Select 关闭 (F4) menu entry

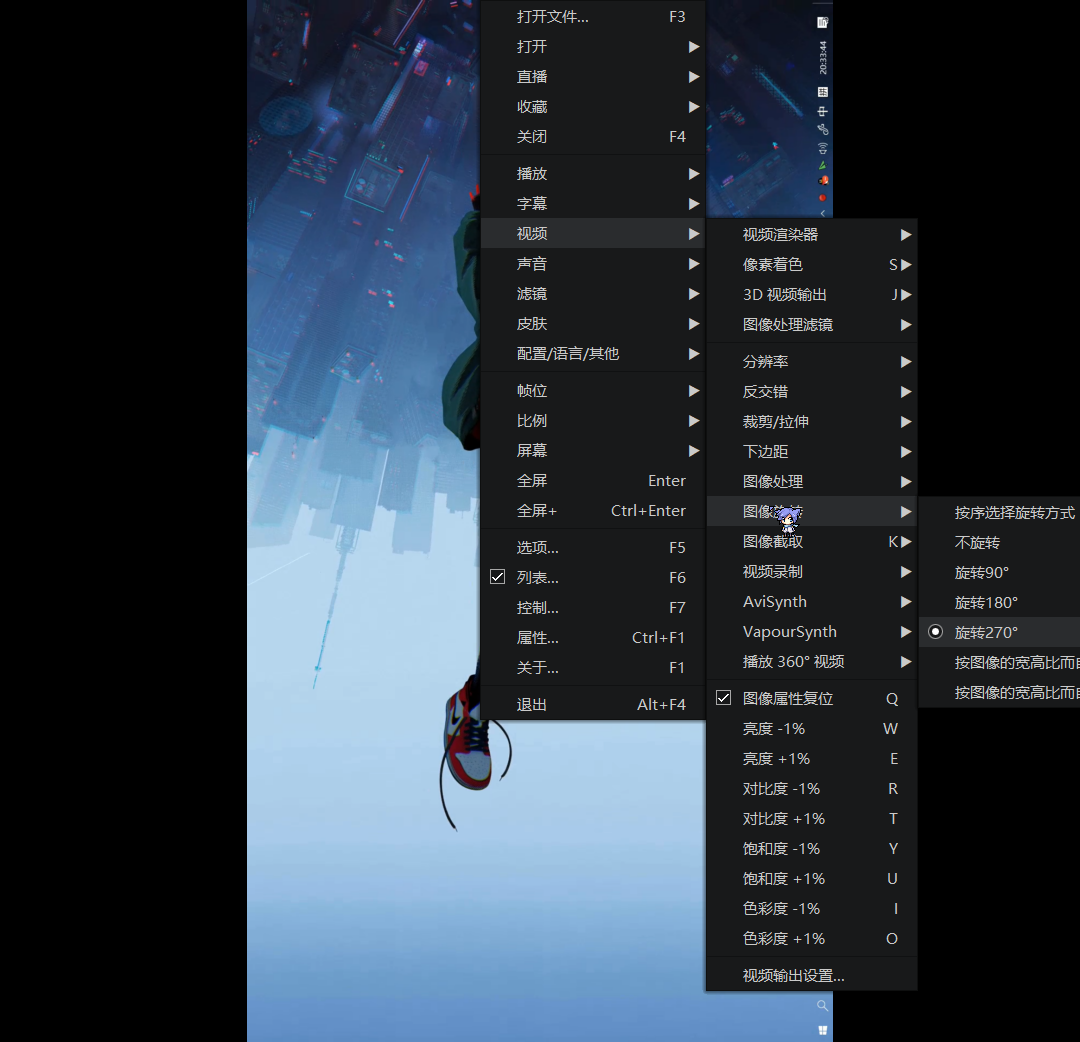592,136
